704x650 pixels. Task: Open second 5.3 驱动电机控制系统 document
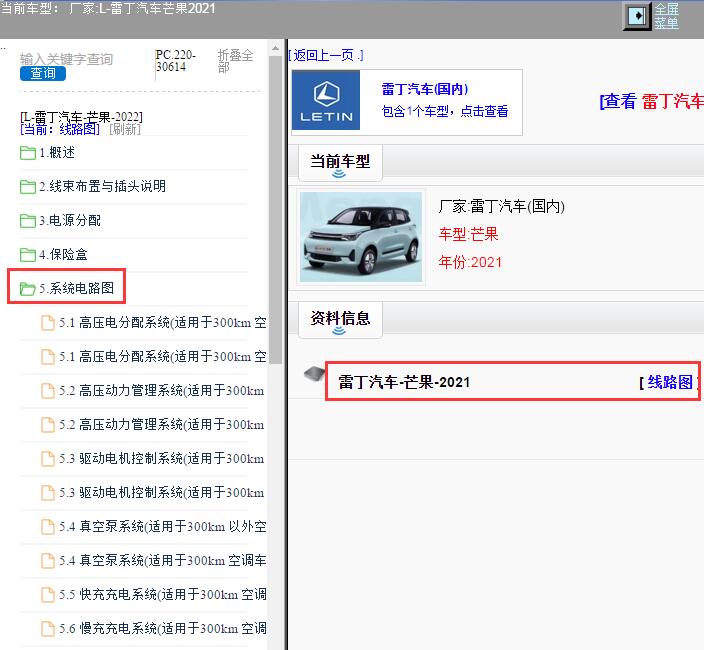point(162,492)
